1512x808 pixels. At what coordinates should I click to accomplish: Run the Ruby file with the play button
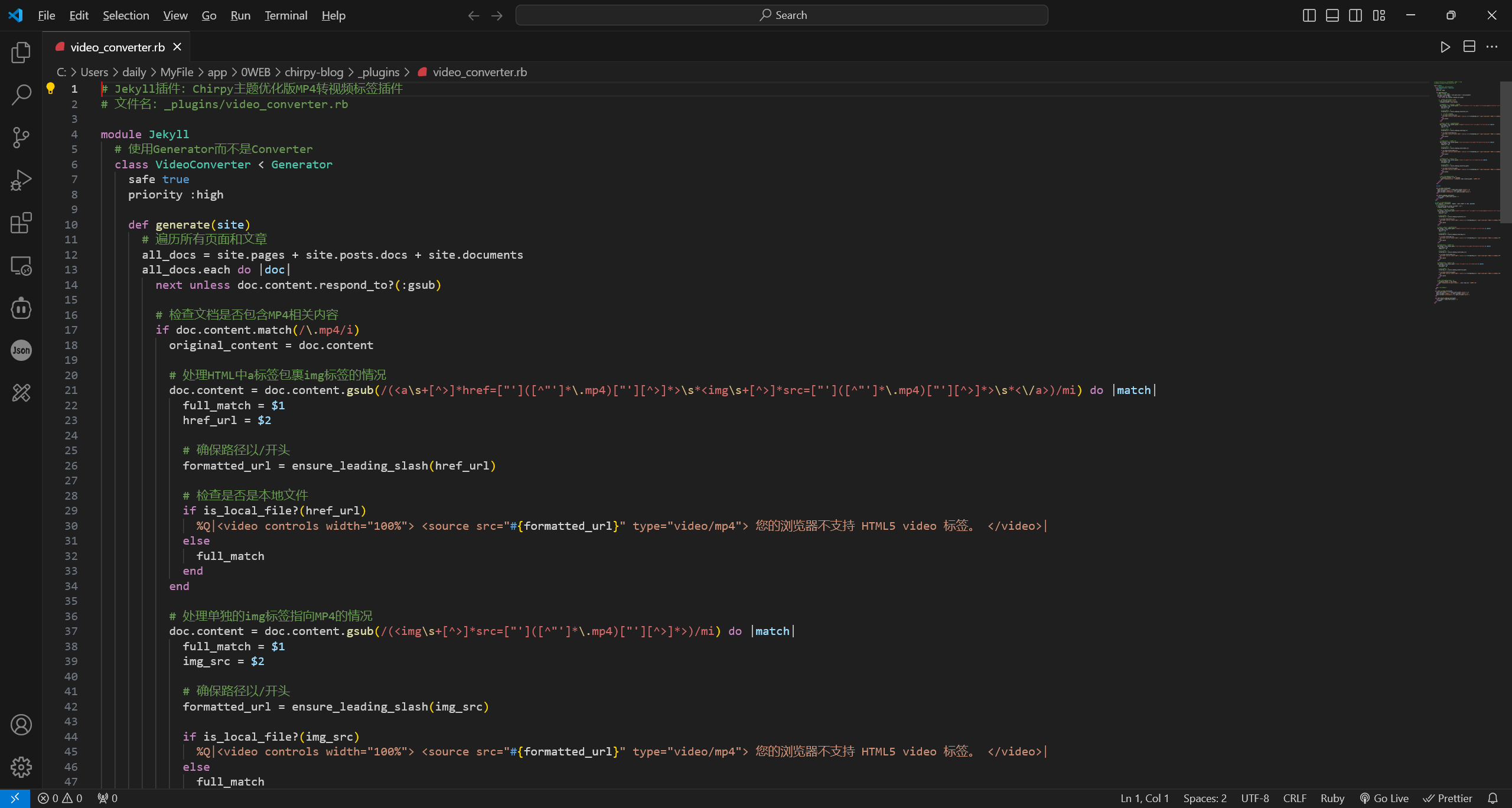tap(1445, 47)
